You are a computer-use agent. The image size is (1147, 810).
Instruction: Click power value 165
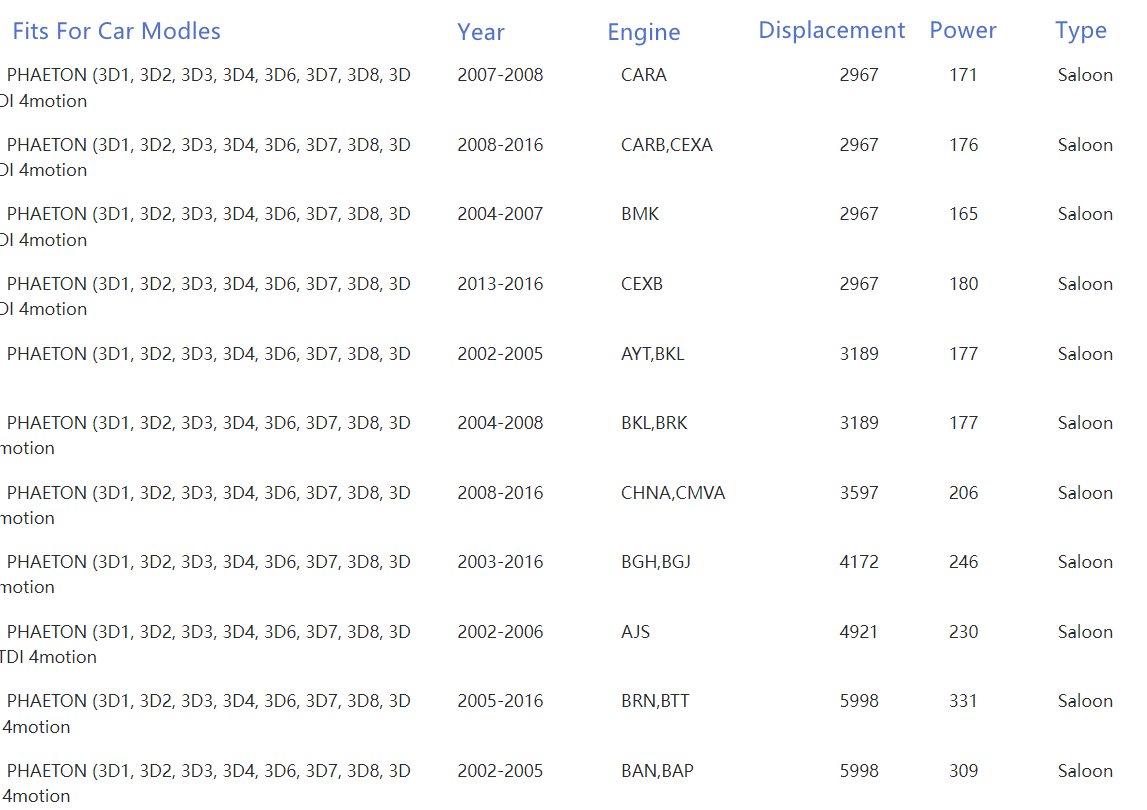click(963, 214)
